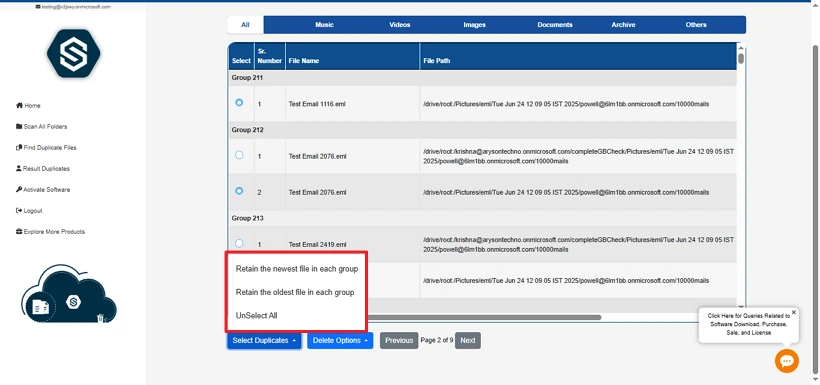Click the Group 212 header row
The width and height of the screenshot is (820, 385).
coord(482,130)
